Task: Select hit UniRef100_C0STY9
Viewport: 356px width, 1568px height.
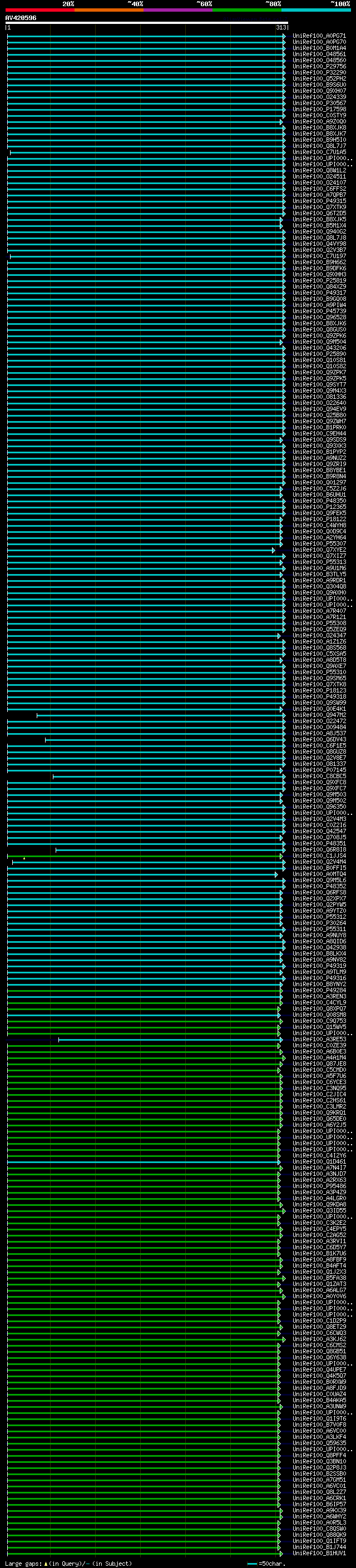Action: coord(319,116)
